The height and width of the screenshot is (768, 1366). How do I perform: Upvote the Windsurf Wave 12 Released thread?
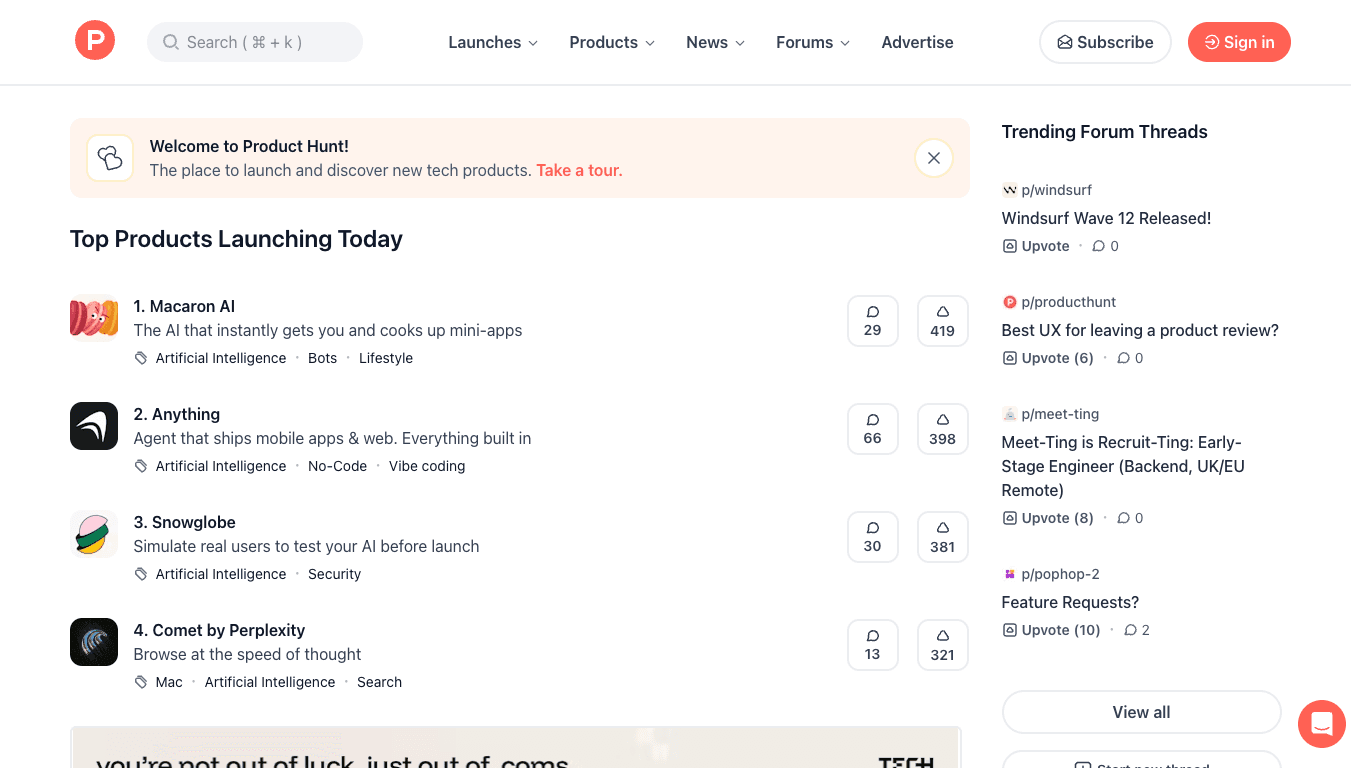[1035, 245]
